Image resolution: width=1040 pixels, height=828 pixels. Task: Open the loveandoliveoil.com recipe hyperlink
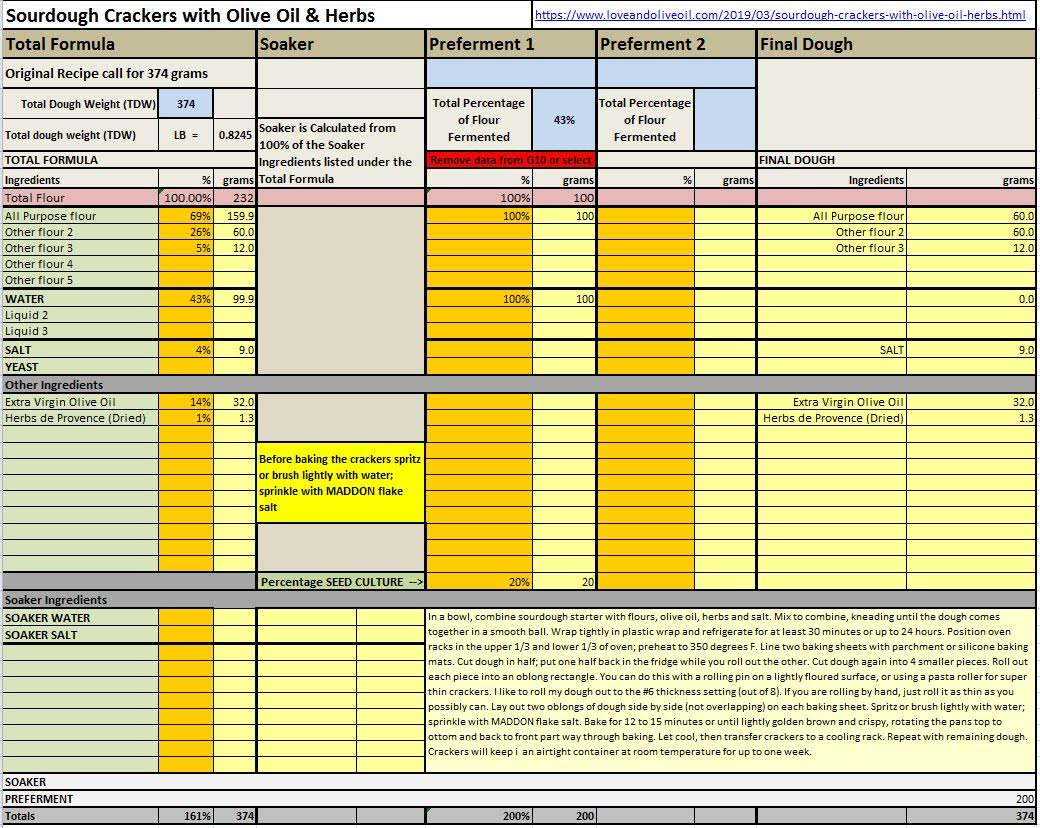click(x=780, y=15)
